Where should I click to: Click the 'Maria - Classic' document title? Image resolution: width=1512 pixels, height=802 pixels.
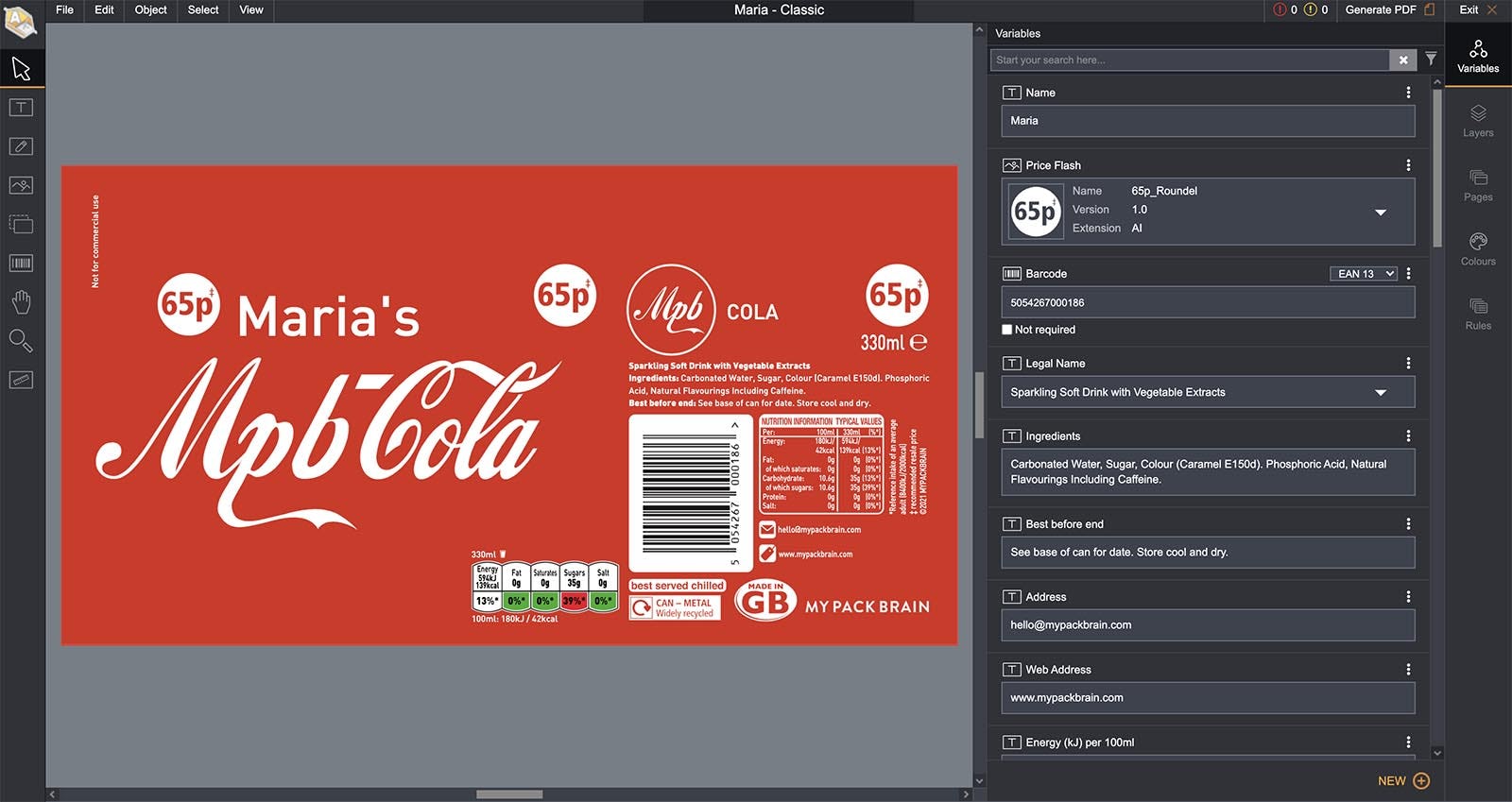(x=779, y=9)
